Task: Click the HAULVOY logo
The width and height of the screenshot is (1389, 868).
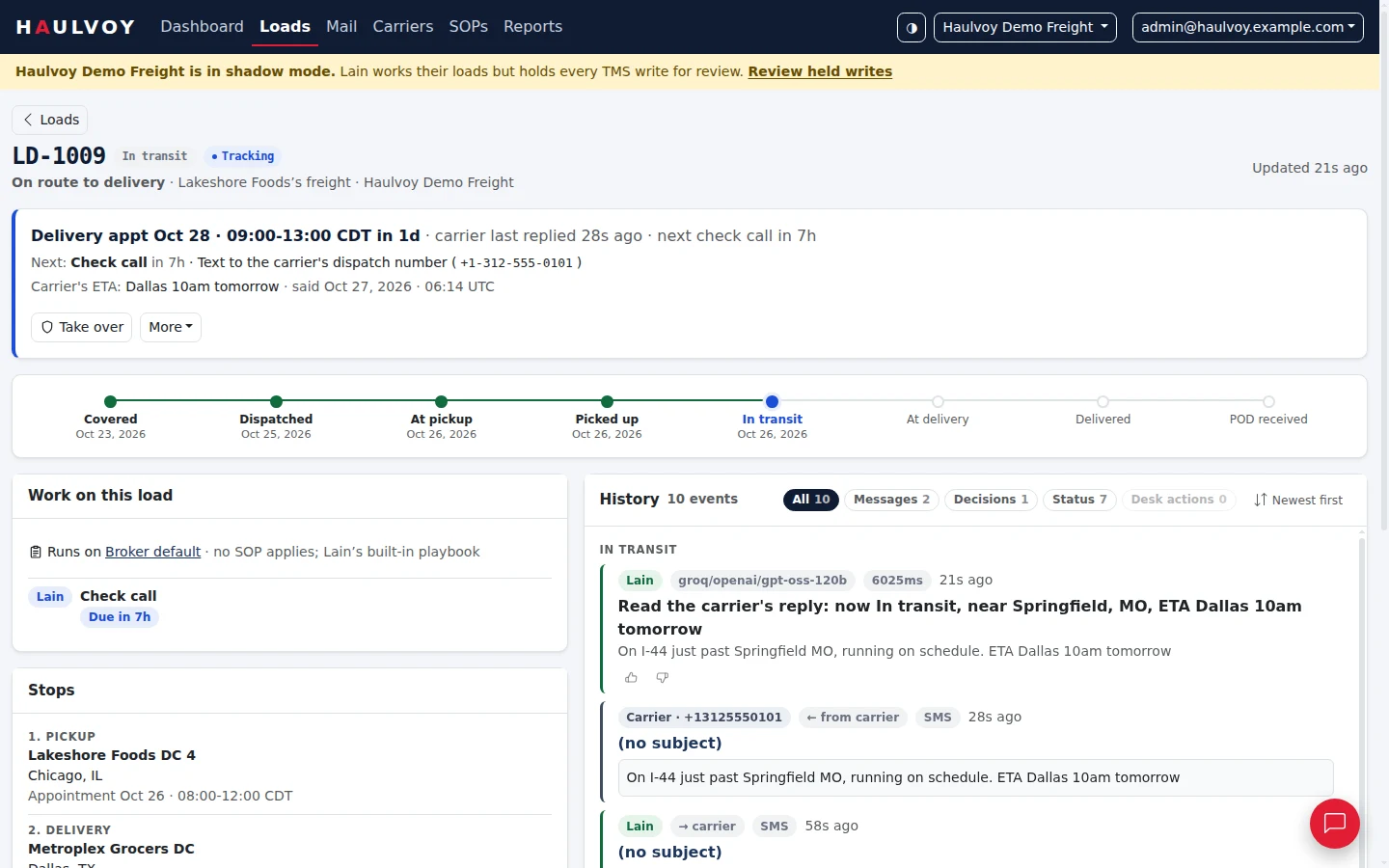Action: (75, 27)
